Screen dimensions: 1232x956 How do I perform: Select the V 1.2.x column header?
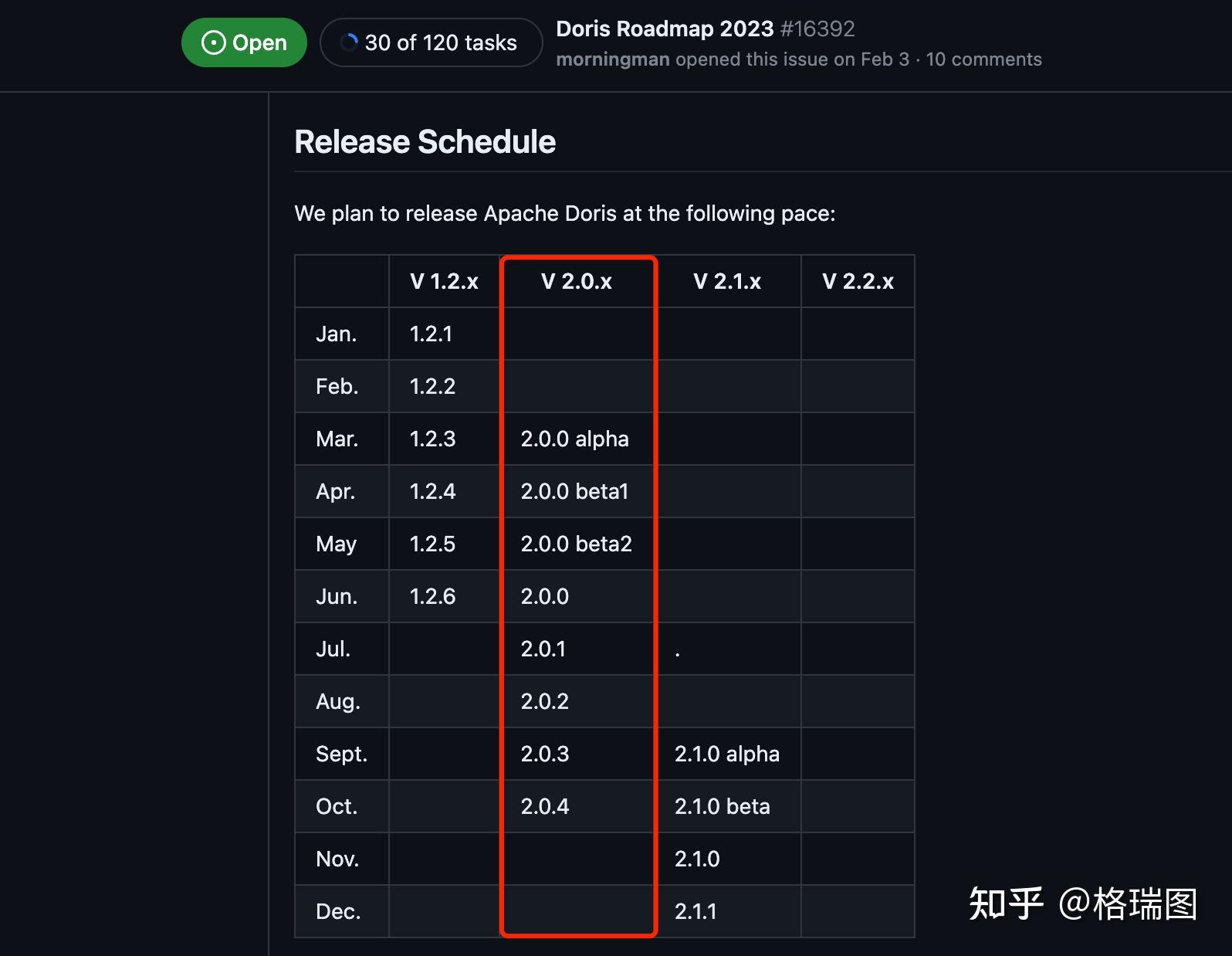(x=444, y=281)
